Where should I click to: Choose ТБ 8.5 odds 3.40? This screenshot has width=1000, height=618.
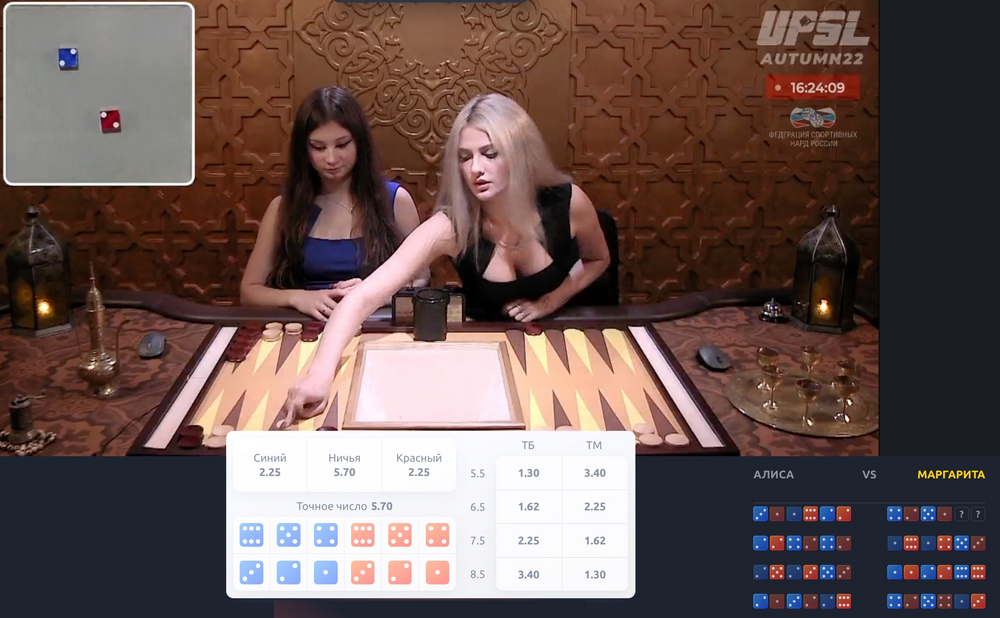pyautogui.click(x=529, y=574)
